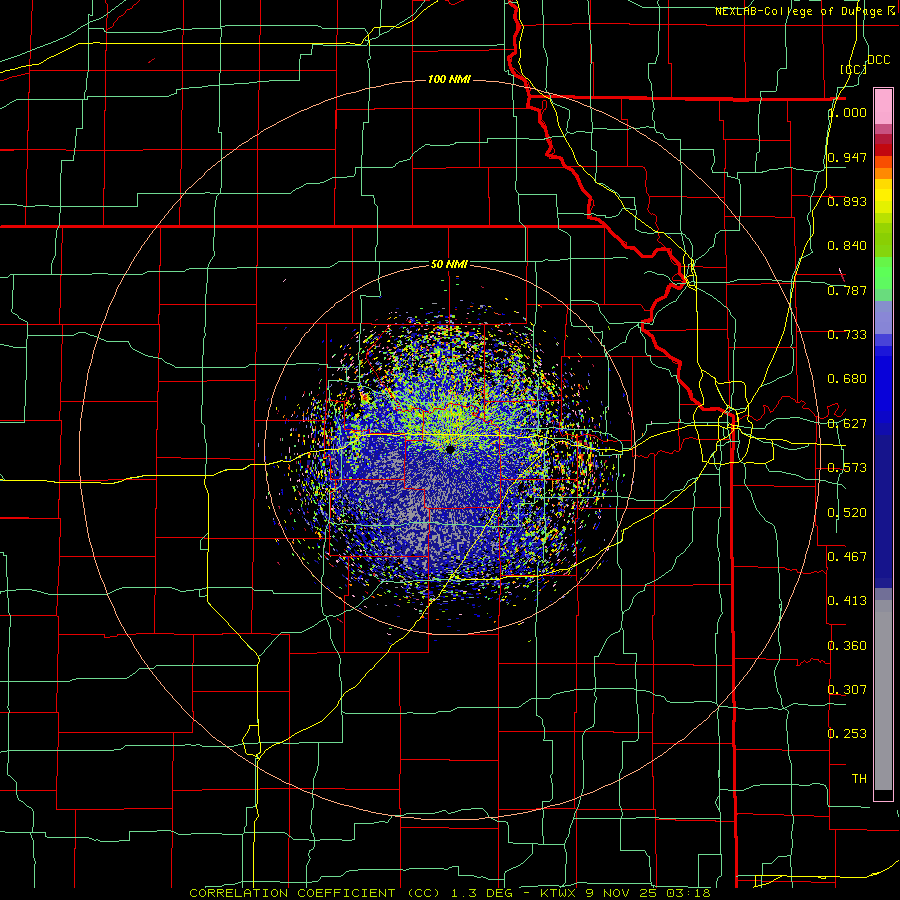This screenshot has width=900, height=900.
Task: Click the lavender swatch in the color scale
Action: click(883, 317)
